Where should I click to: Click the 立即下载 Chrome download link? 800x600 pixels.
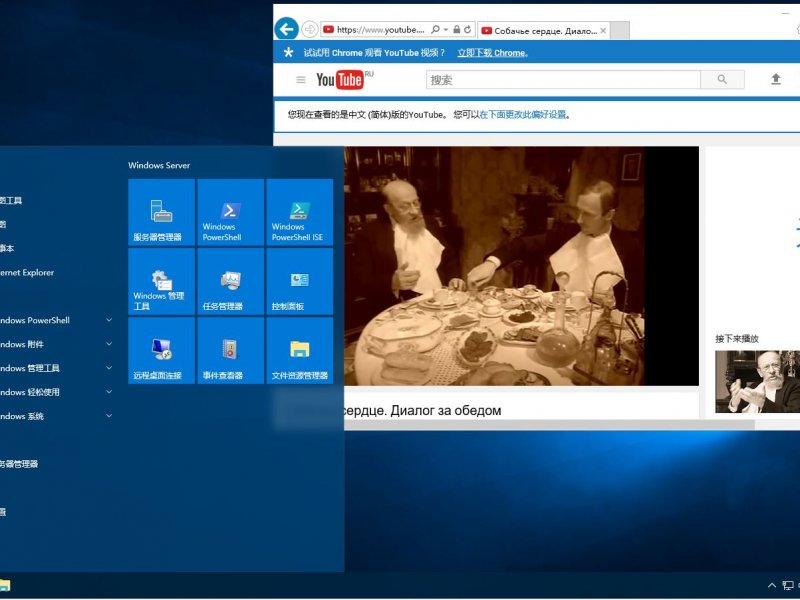pos(492,53)
